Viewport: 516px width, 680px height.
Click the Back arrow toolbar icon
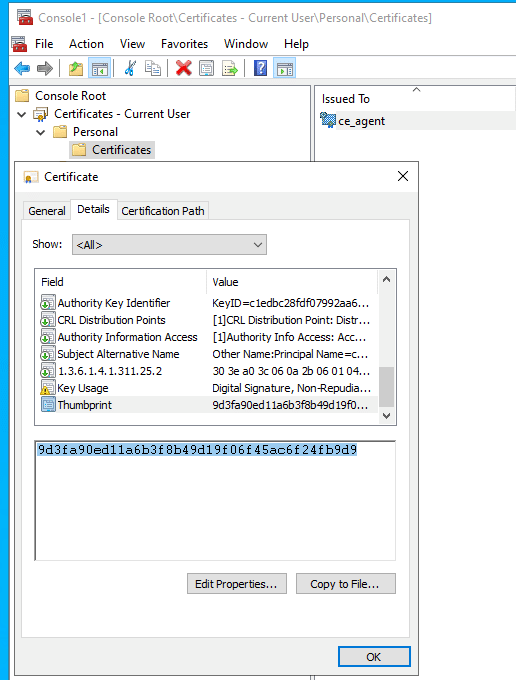(22, 69)
